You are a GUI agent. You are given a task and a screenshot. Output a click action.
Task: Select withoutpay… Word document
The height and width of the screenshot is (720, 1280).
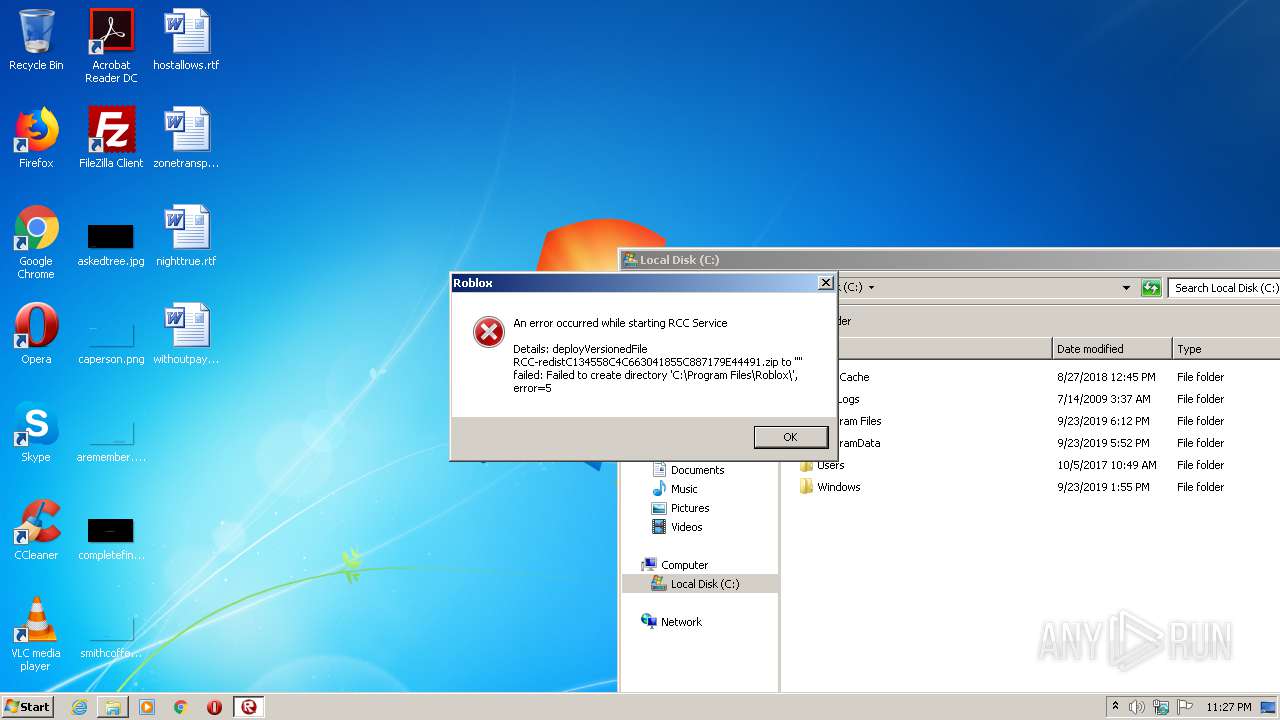pos(186,334)
